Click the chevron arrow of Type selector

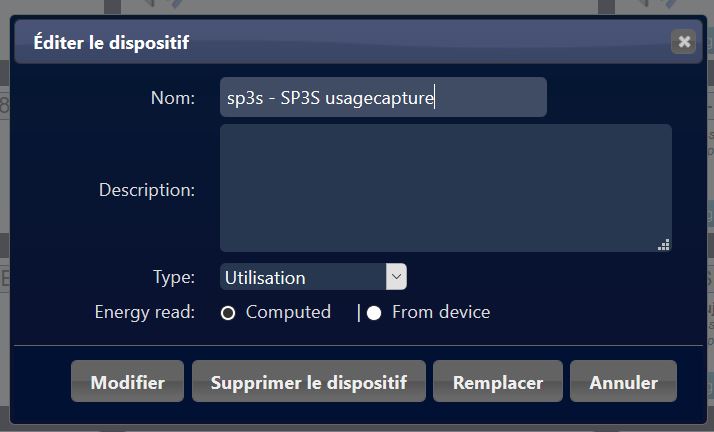coord(396,277)
